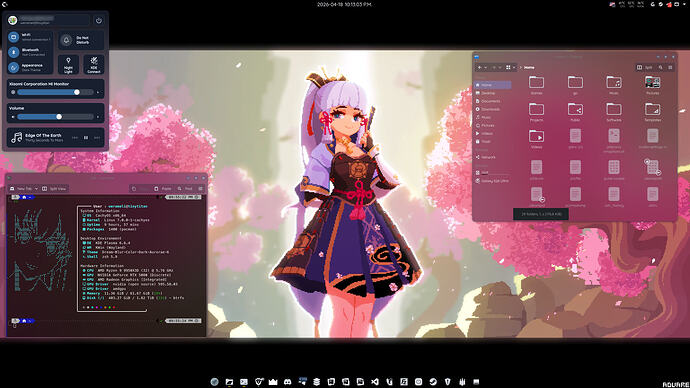Select the Templates folder icon
Screen dimensions: 690x388
pos(652,109)
